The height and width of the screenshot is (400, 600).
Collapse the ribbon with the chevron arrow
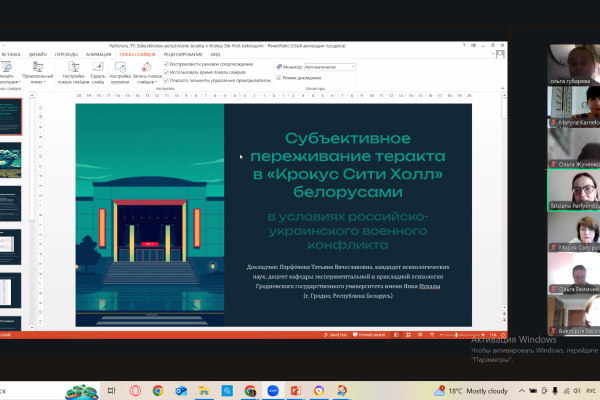click(x=502, y=88)
